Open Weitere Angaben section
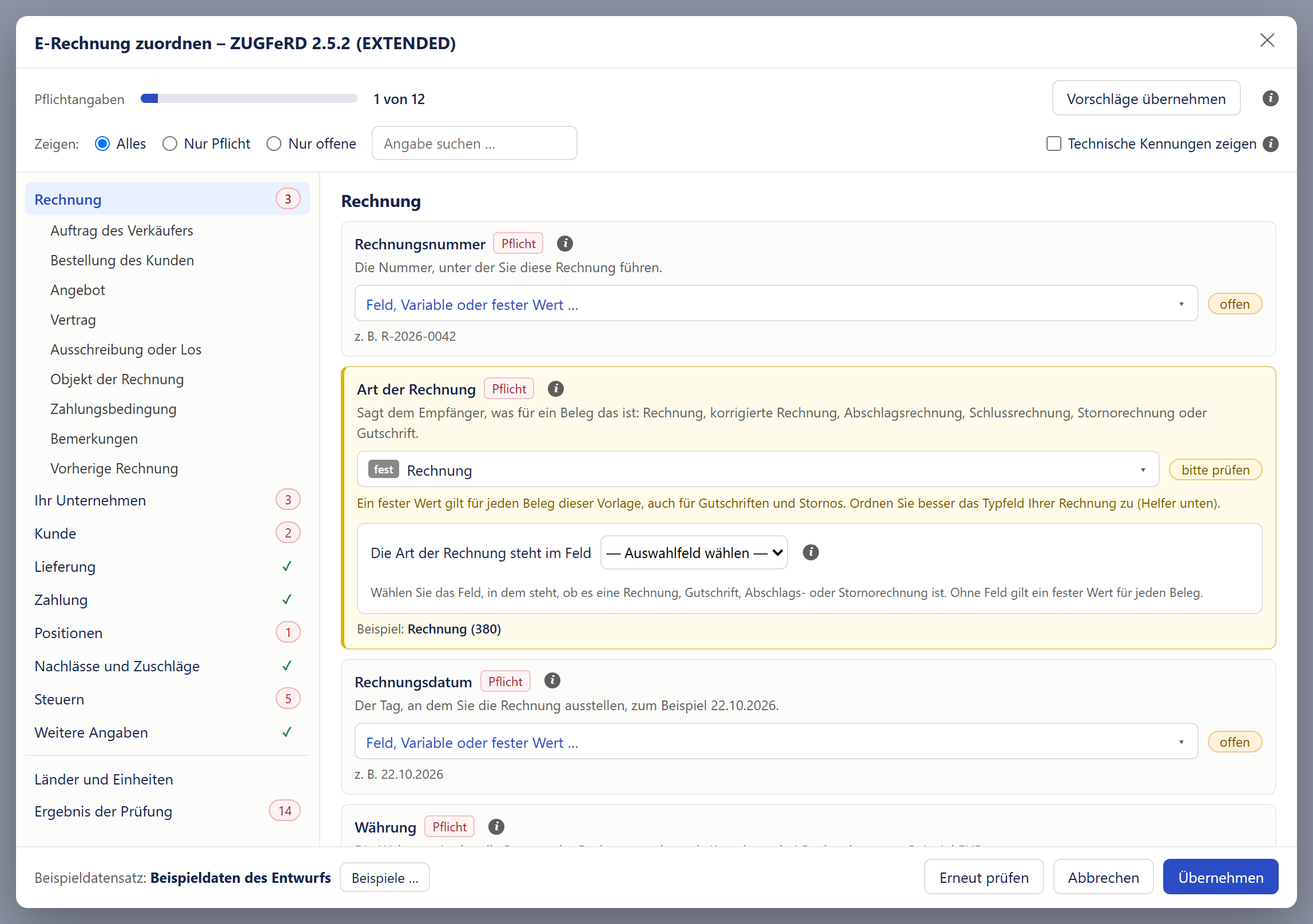 168,732
